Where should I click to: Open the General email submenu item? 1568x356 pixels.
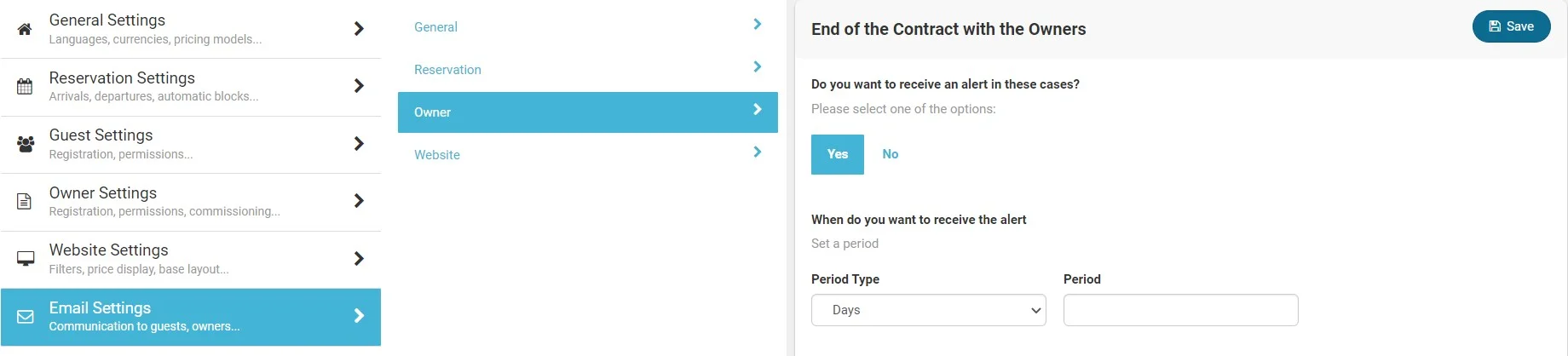(435, 27)
